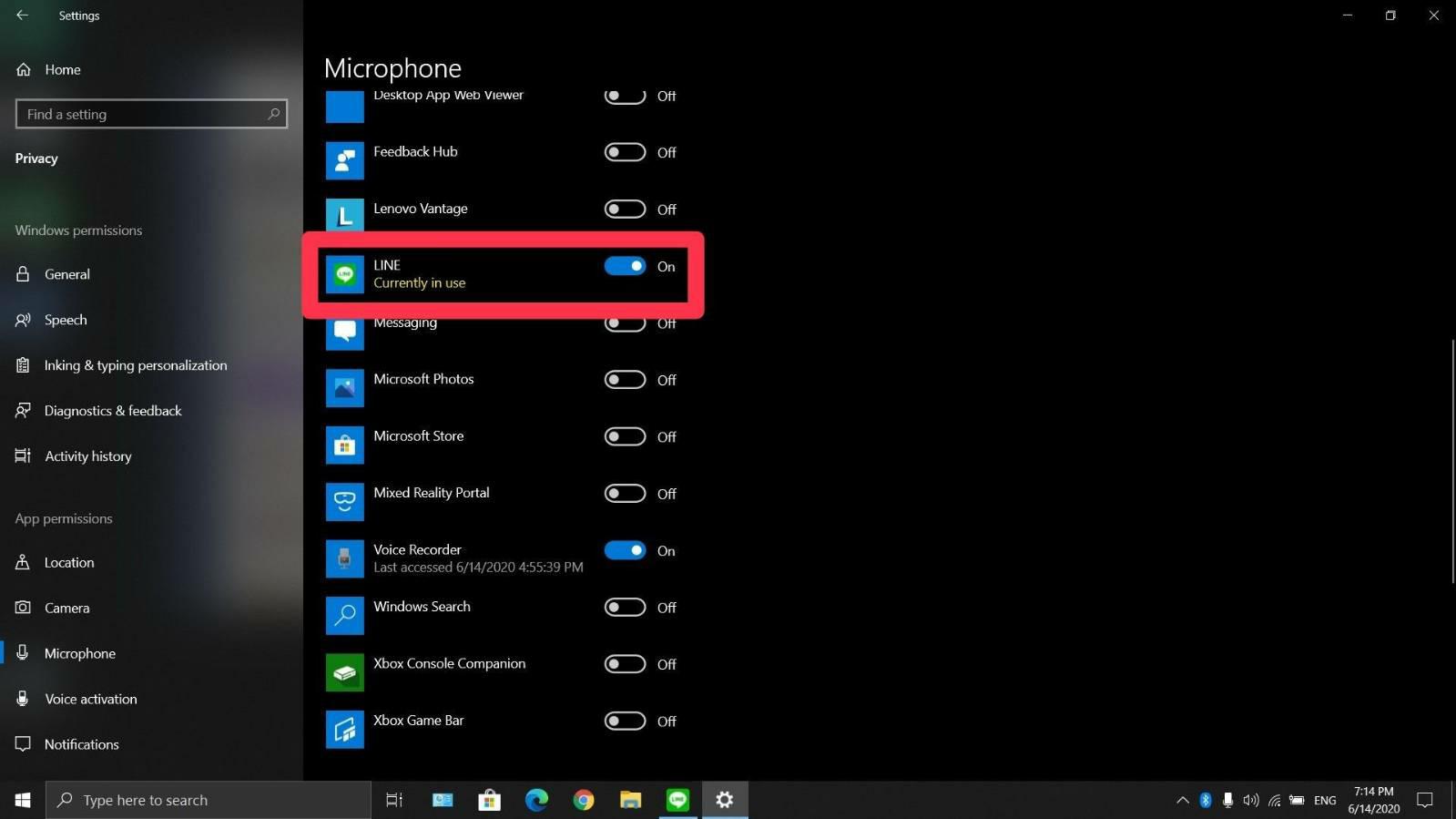This screenshot has height=819, width=1456.
Task: Click the Currently in use label
Action: point(419,283)
